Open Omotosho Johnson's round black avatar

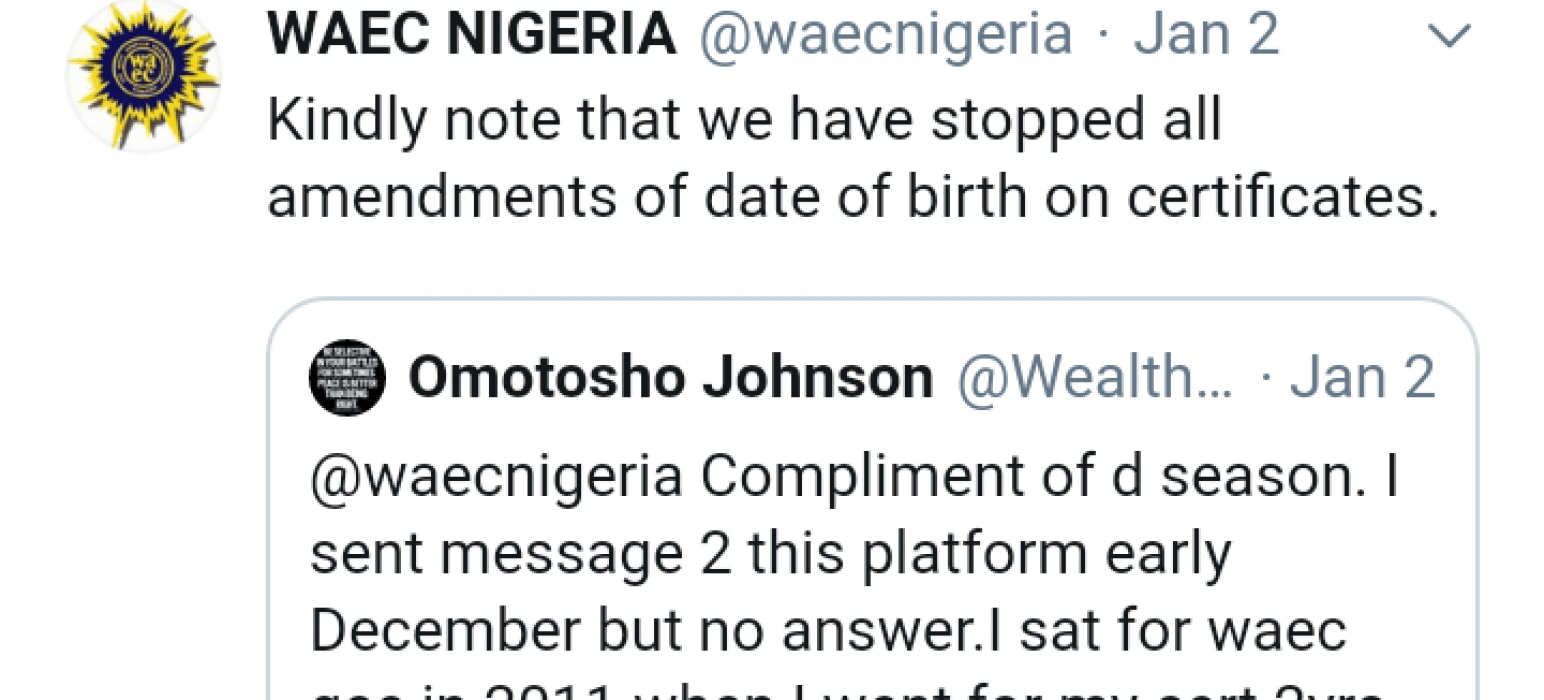tap(347, 378)
